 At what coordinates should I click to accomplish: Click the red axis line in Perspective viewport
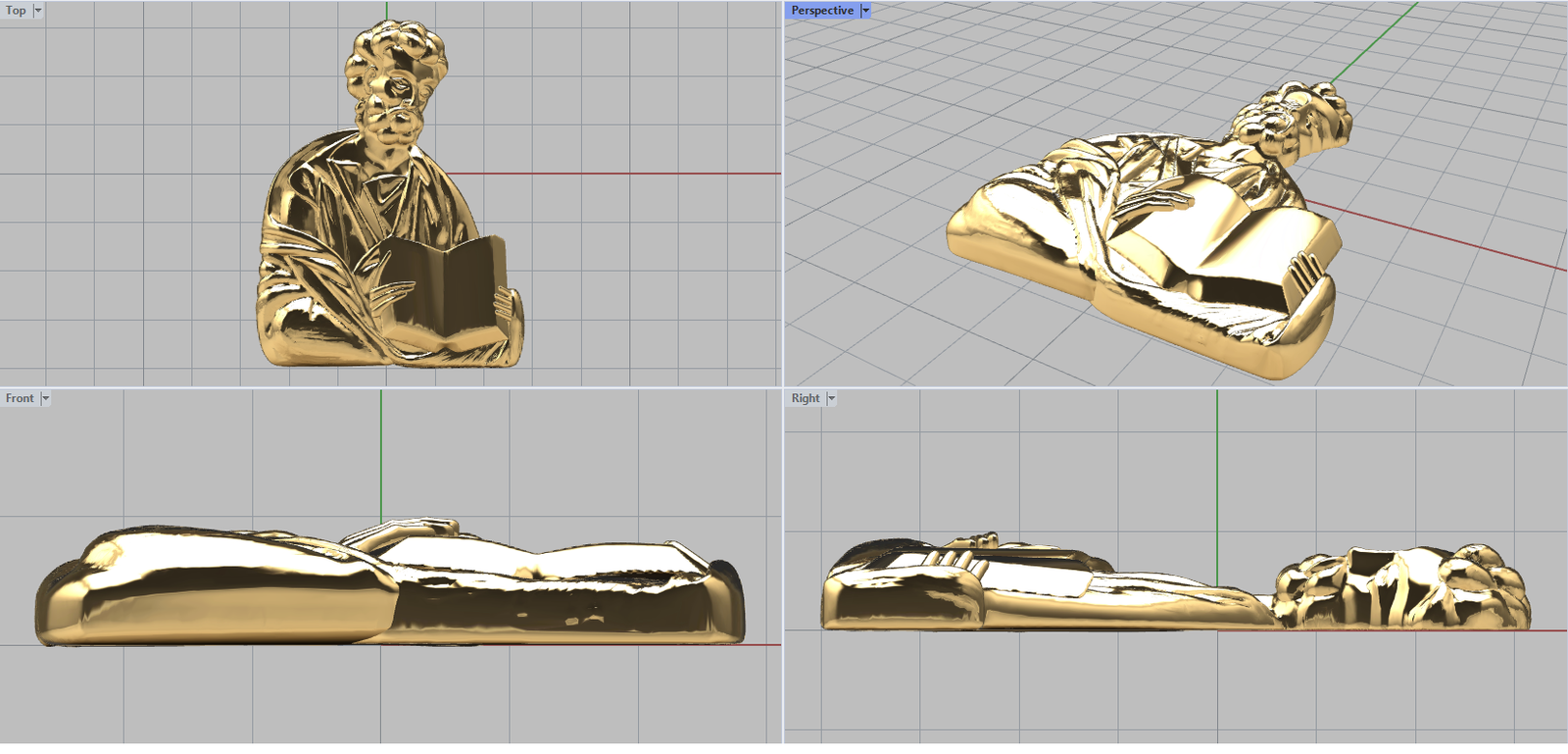pos(1450,240)
